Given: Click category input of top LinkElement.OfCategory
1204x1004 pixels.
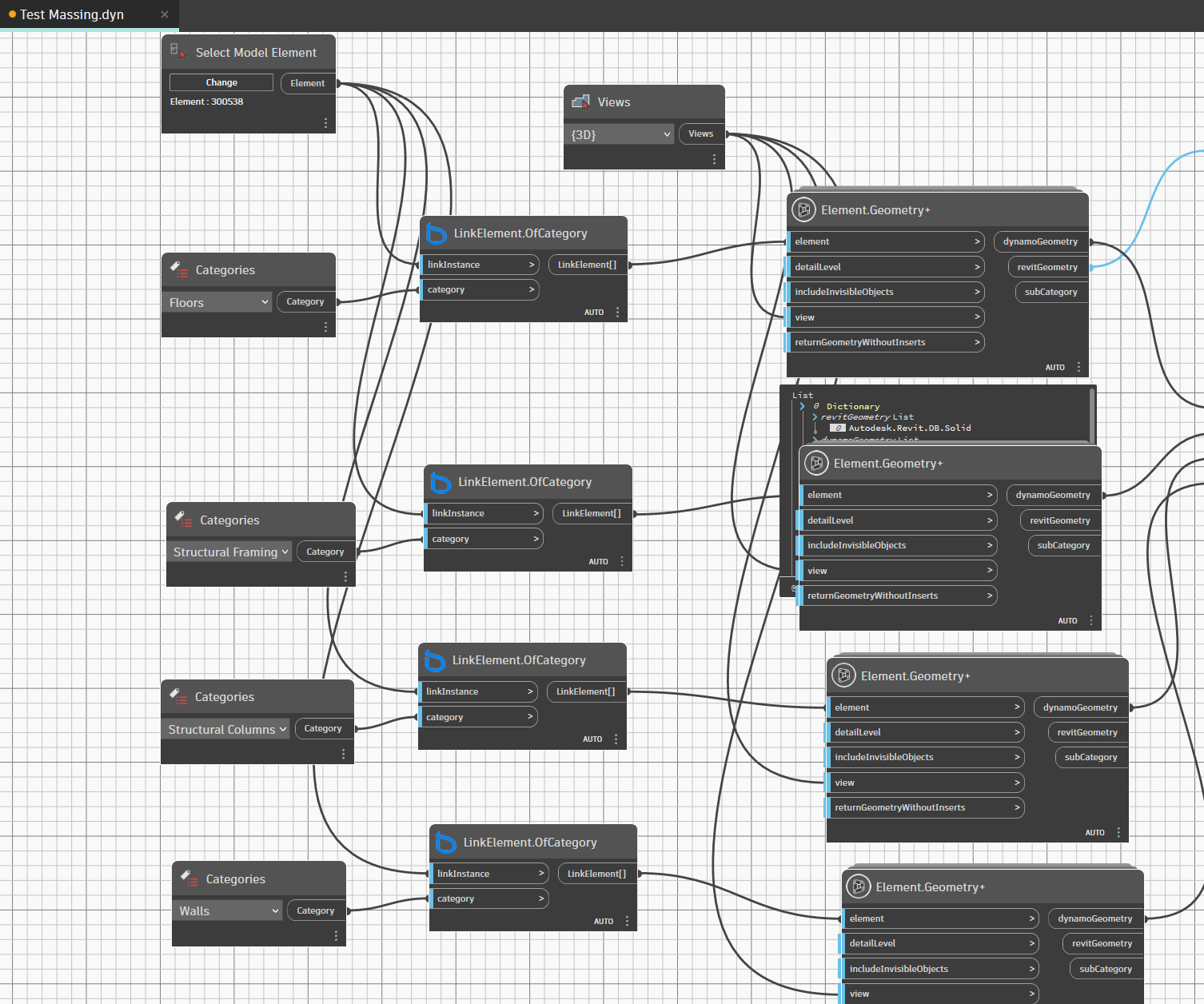Looking at the screenshot, I should click(x=480, y=289).
